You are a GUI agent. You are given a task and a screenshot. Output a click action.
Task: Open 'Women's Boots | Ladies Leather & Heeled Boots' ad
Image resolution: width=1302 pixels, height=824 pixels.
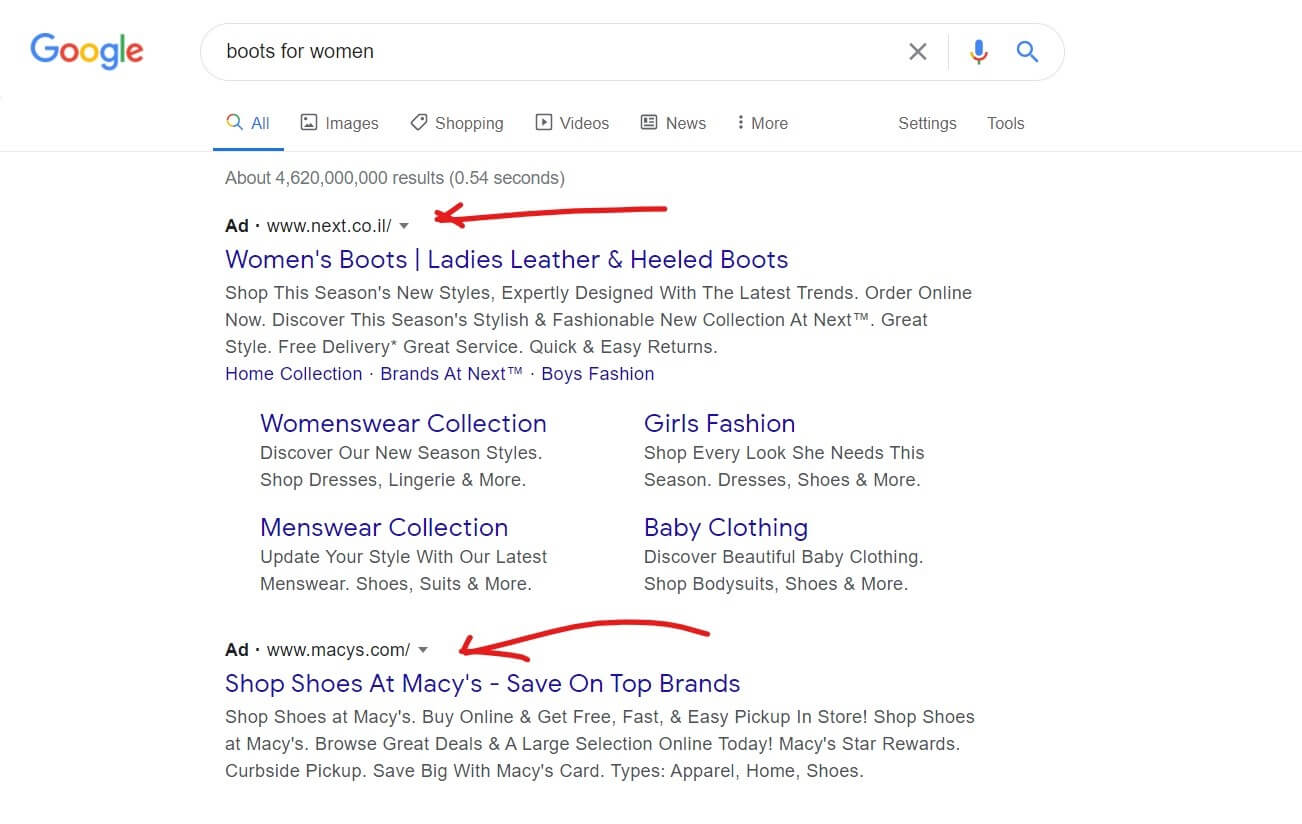pyautogui.click(x=507, y=259)
